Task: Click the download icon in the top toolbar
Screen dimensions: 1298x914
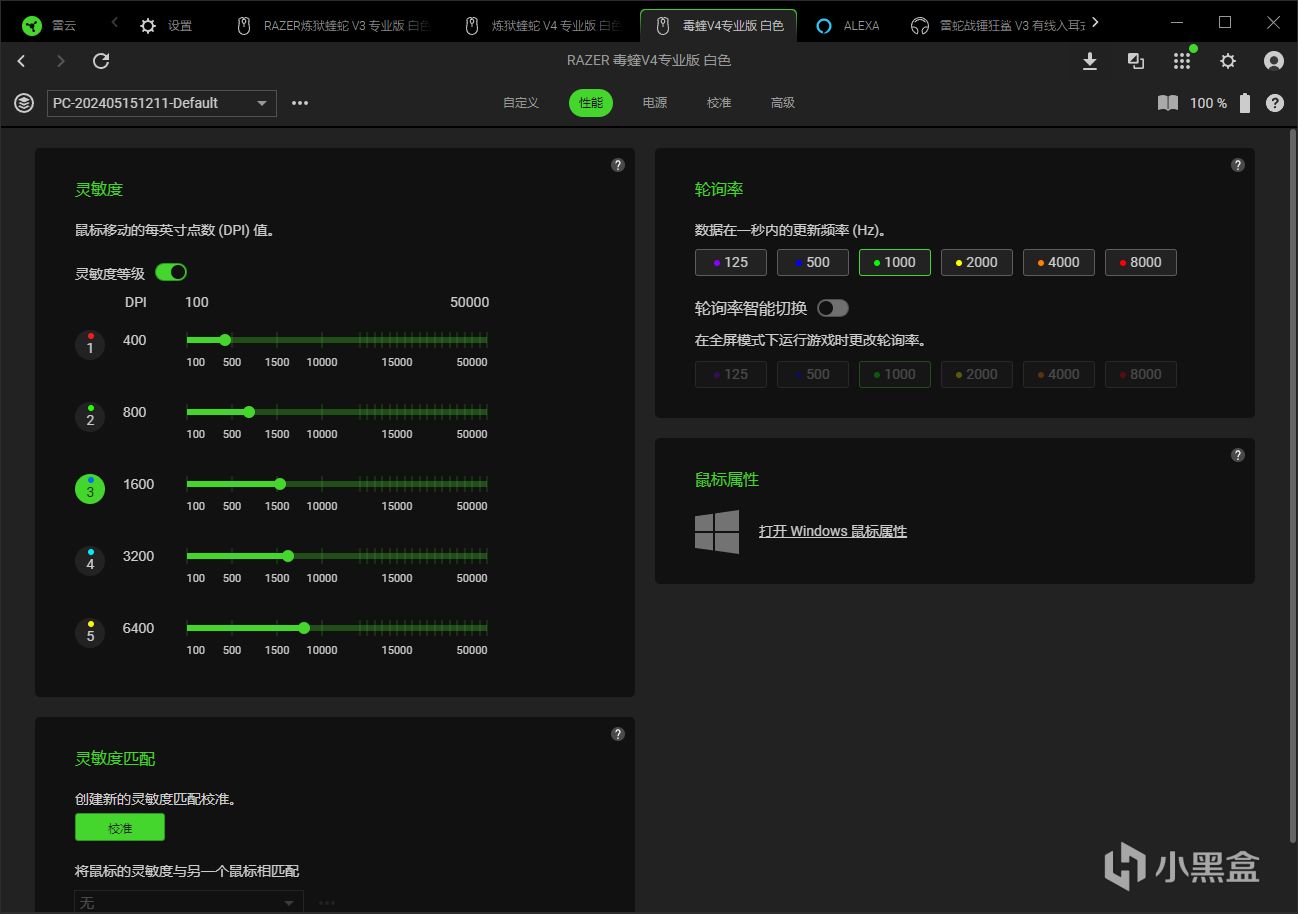Action: (1090, 61)
